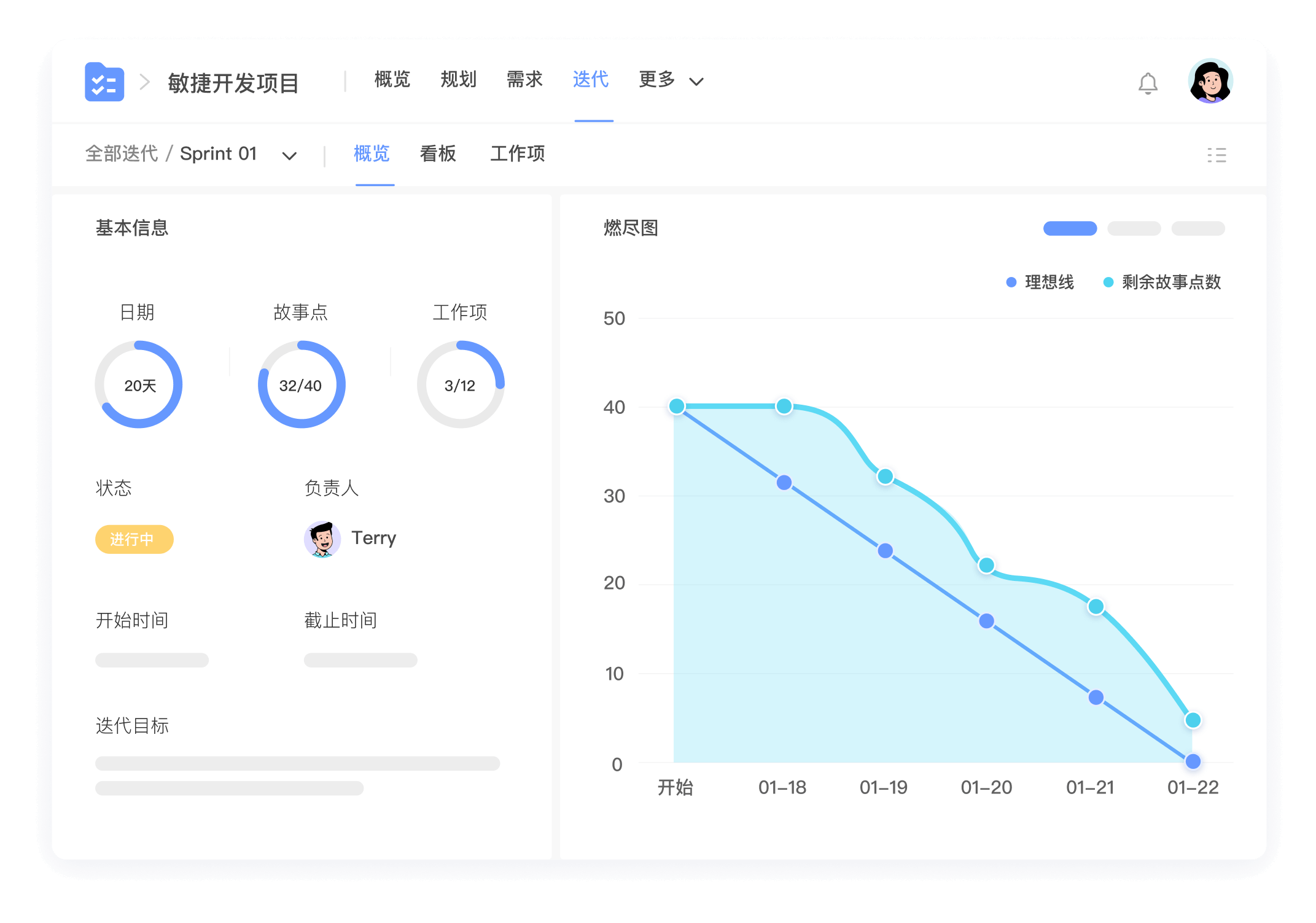Switch to the 看板 tab
Screen dimensions: 1316x923
coord(437,154)
